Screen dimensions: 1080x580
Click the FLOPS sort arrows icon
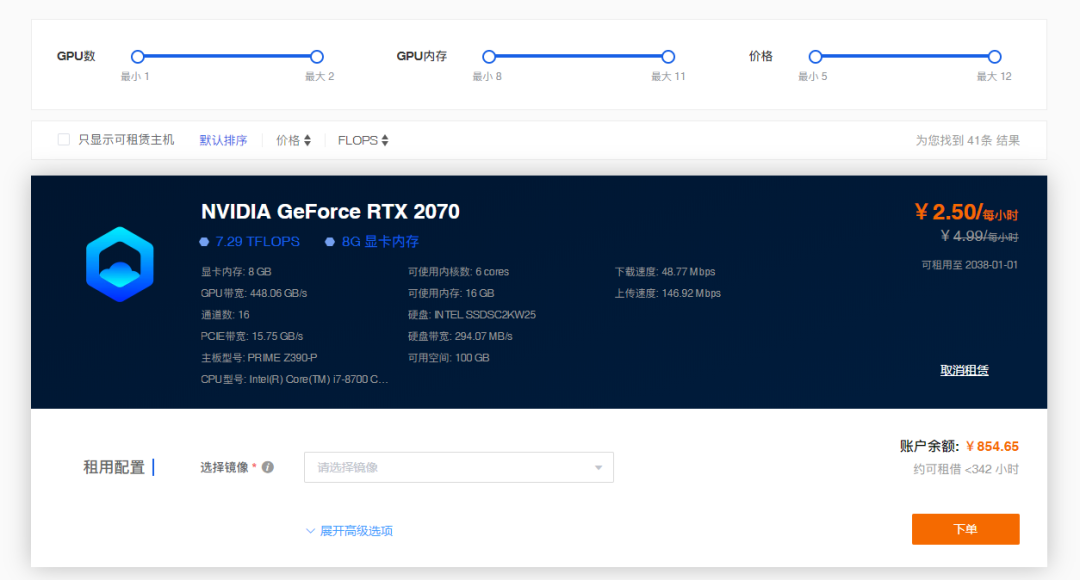coord(385,141)
